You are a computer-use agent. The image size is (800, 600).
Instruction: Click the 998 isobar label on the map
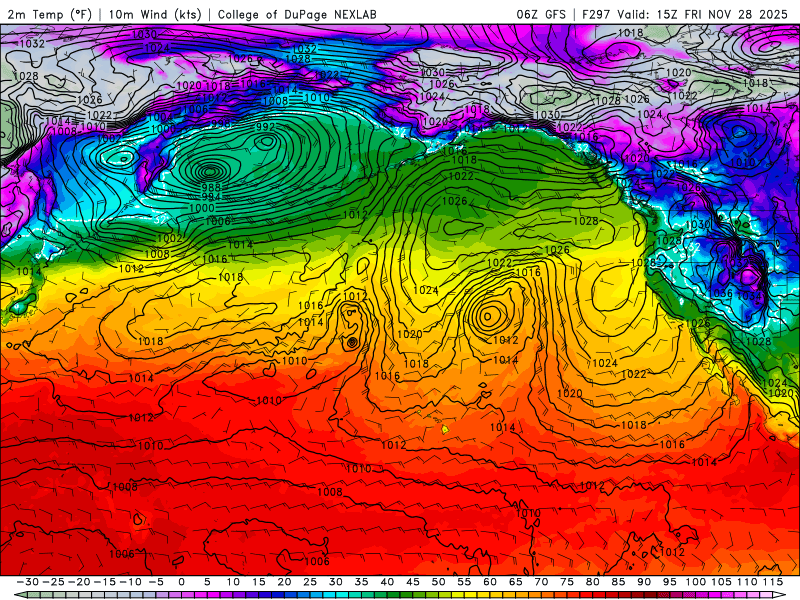[x=221, y=123]
